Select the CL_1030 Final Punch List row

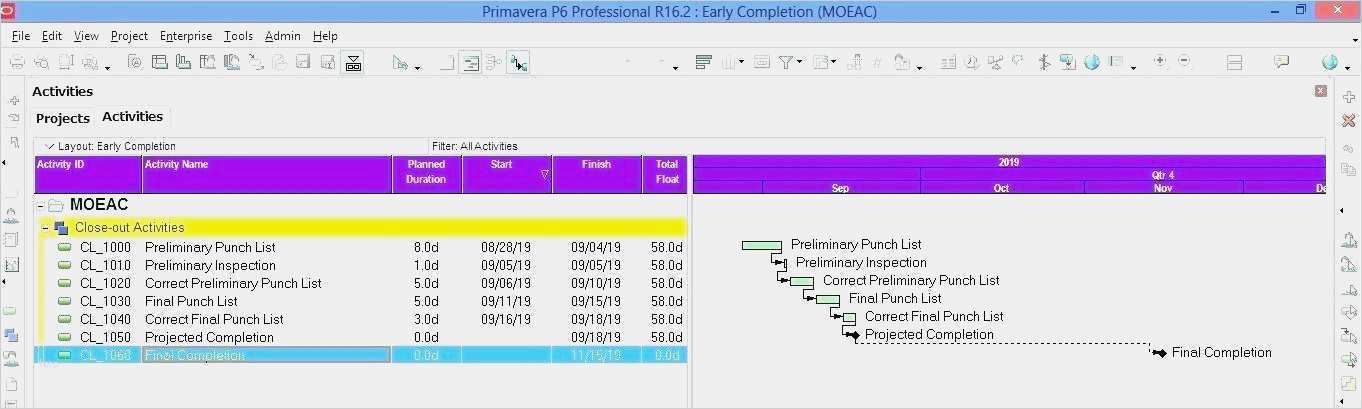(190, 301)
